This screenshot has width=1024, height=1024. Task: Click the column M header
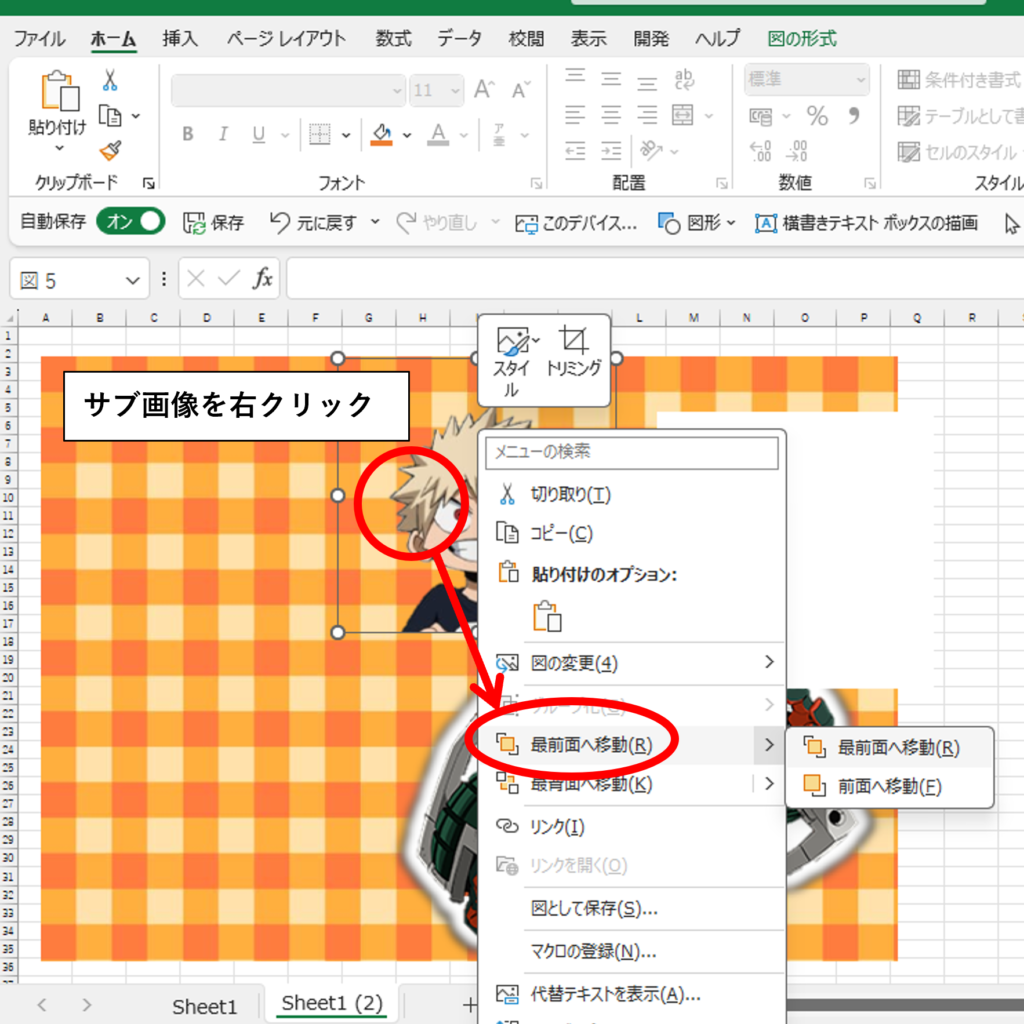pos(694,317)
